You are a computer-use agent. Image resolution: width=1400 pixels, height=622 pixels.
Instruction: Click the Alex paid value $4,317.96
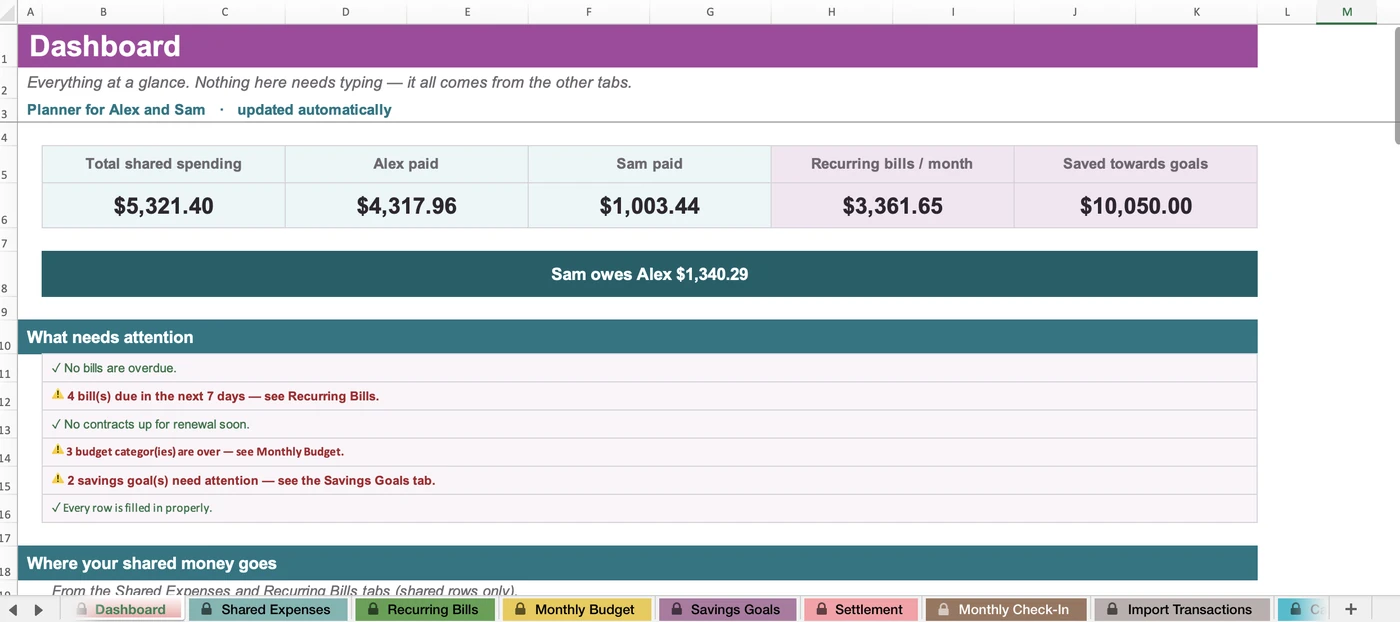point(406,206)
